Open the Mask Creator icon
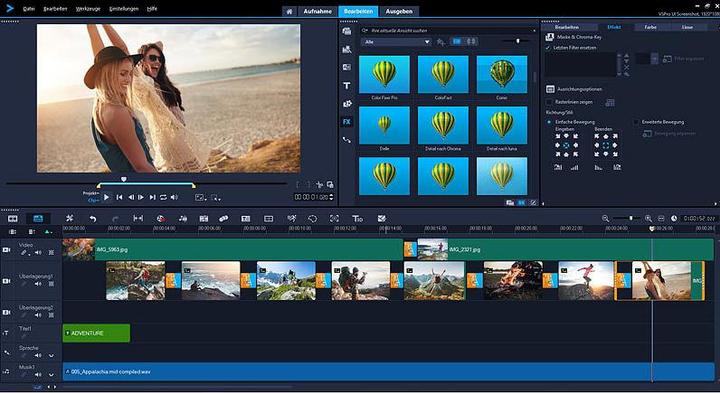The height and width of the screenshot is (393, 720). 312,219
